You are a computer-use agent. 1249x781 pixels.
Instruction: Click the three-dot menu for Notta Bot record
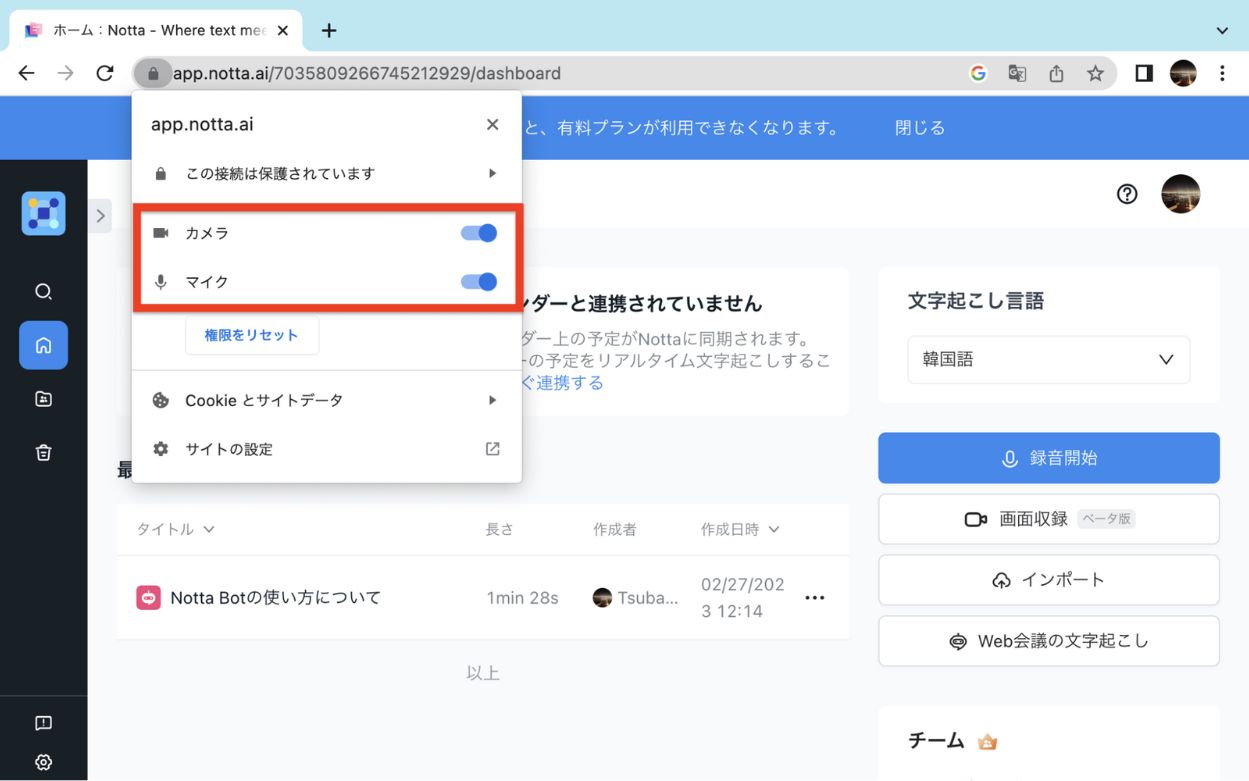click(x=815, y=598)
